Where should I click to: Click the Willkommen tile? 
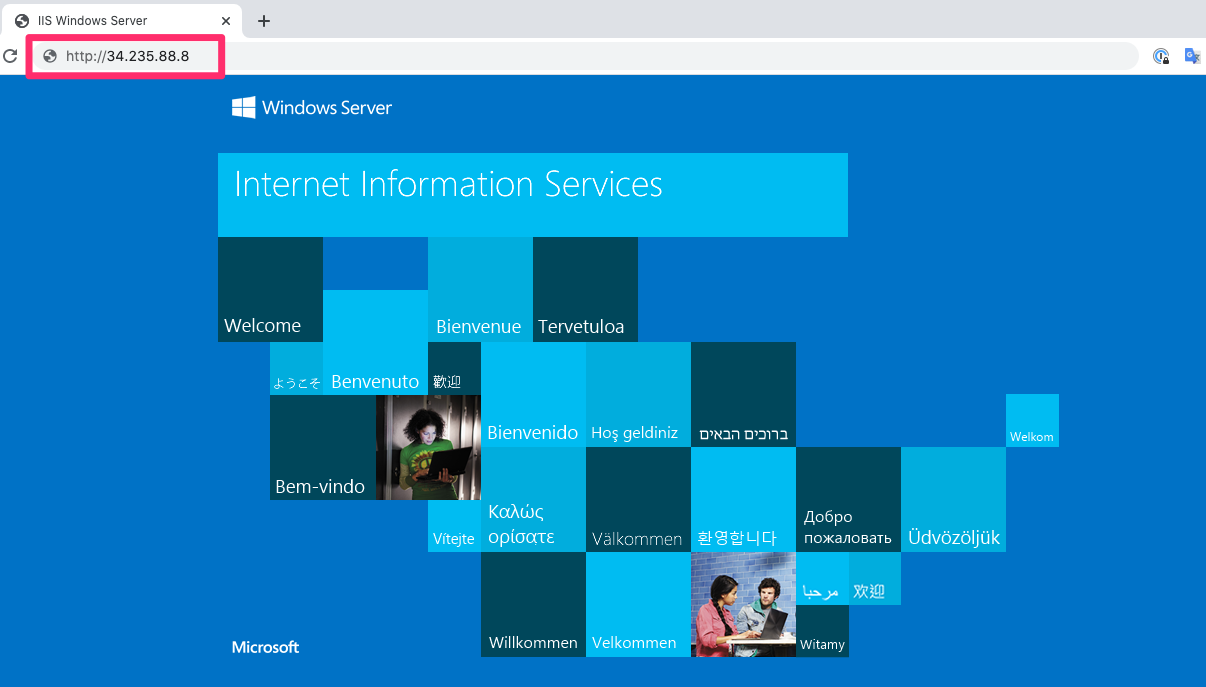tap(533, 605)
